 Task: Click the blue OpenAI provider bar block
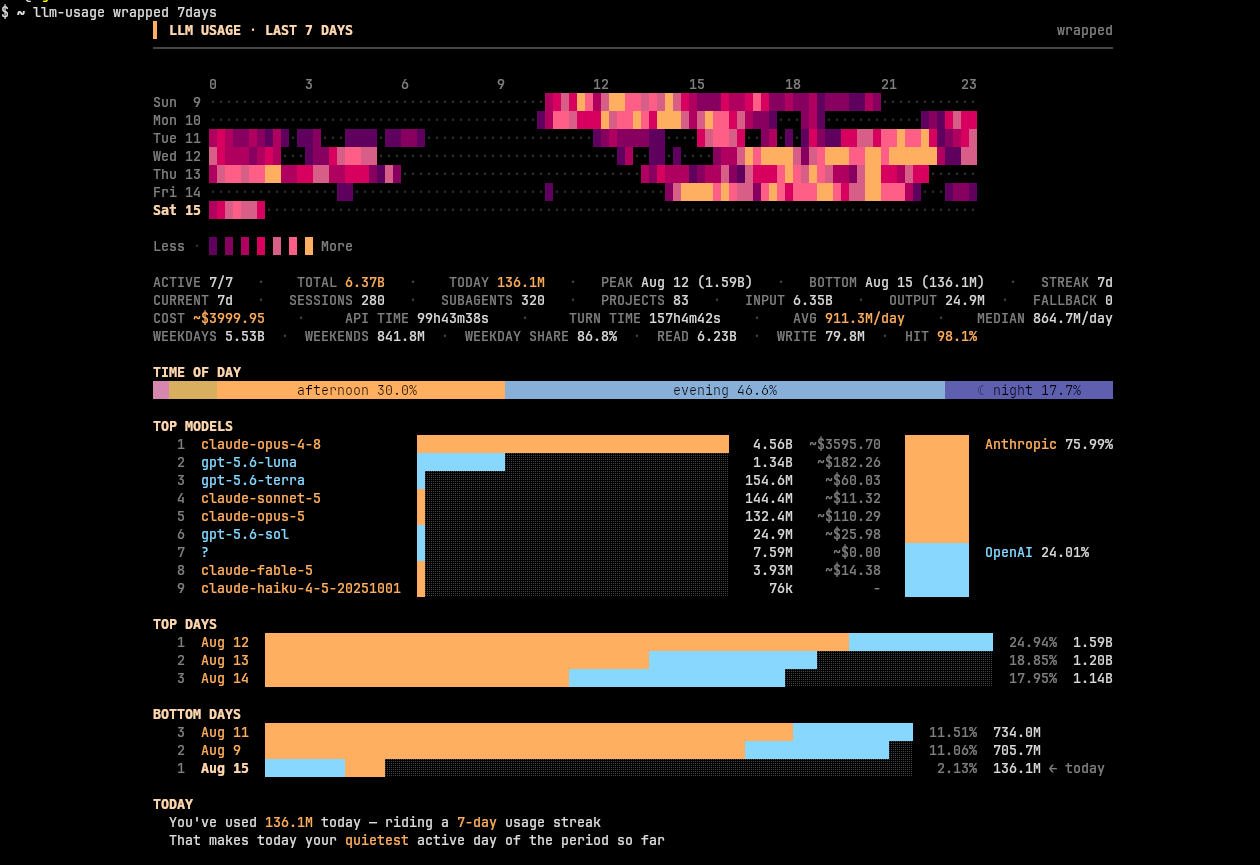(x=937, y=570)
